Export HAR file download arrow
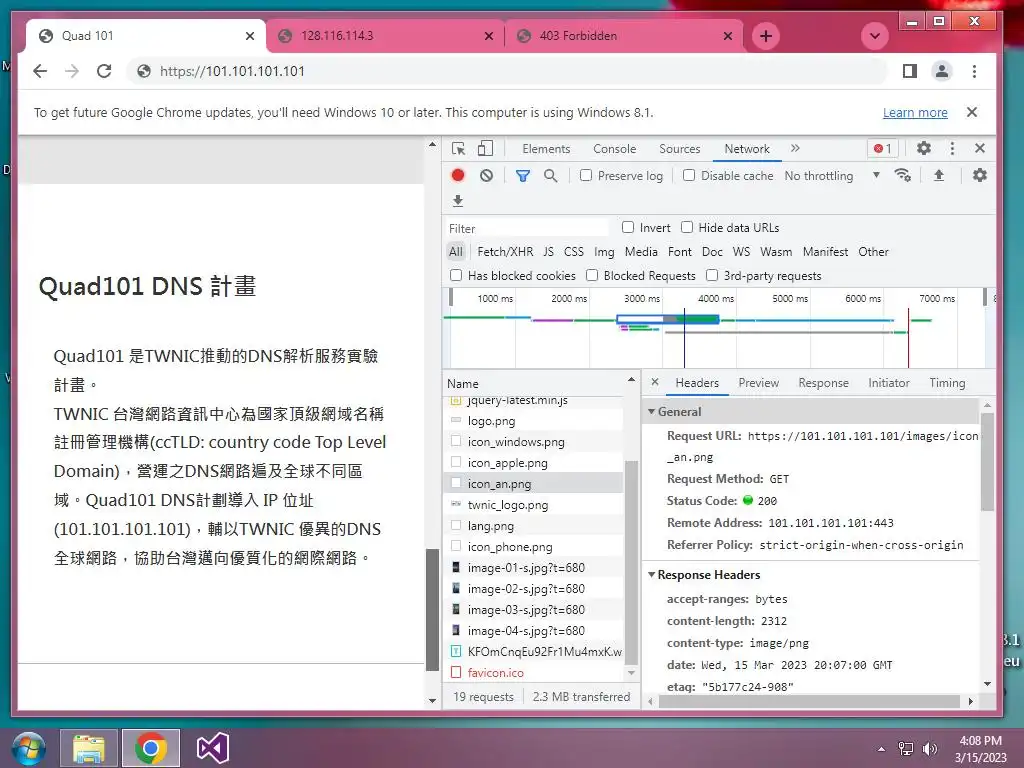Screen dimensions: 1024x768 click(458, 200)
